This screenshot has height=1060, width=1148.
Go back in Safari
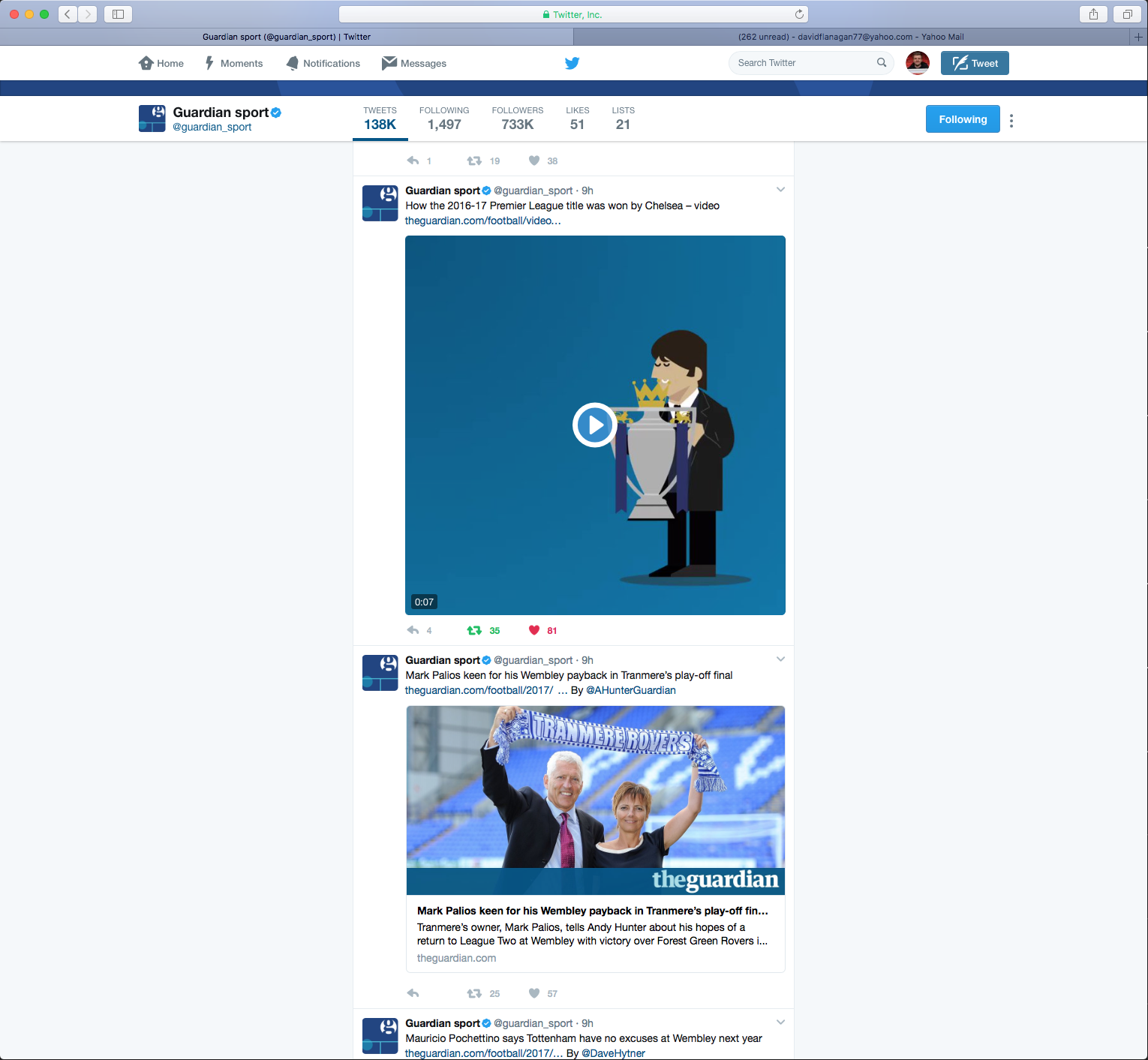68,14
